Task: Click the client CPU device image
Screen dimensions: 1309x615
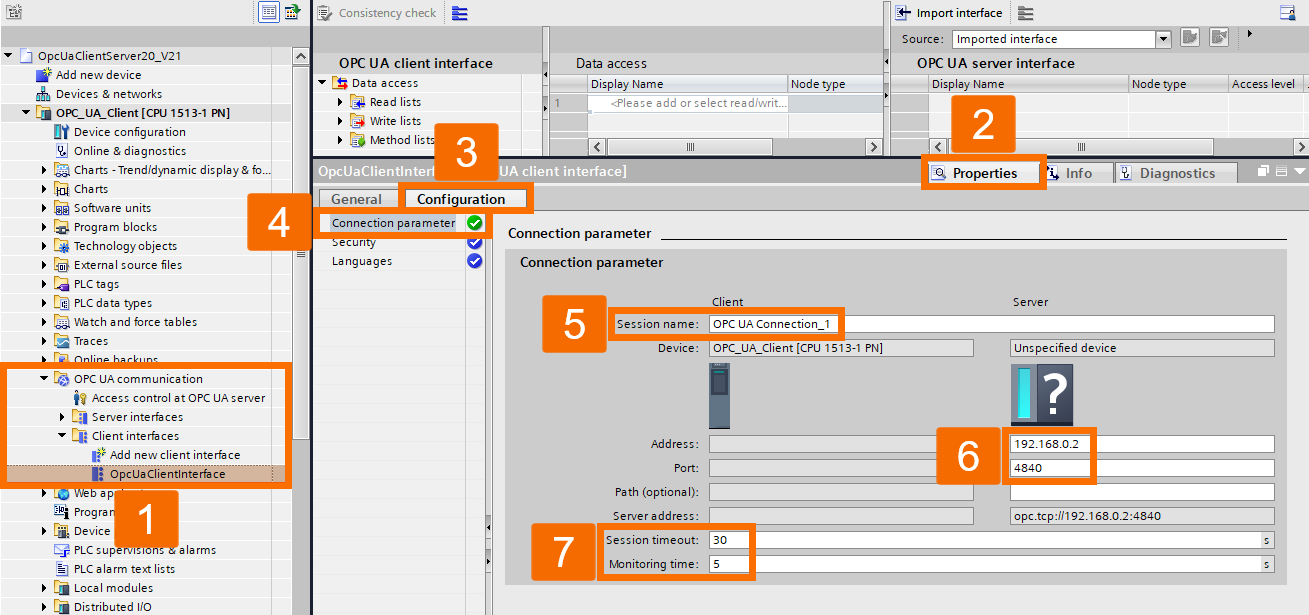Action: 719,396
